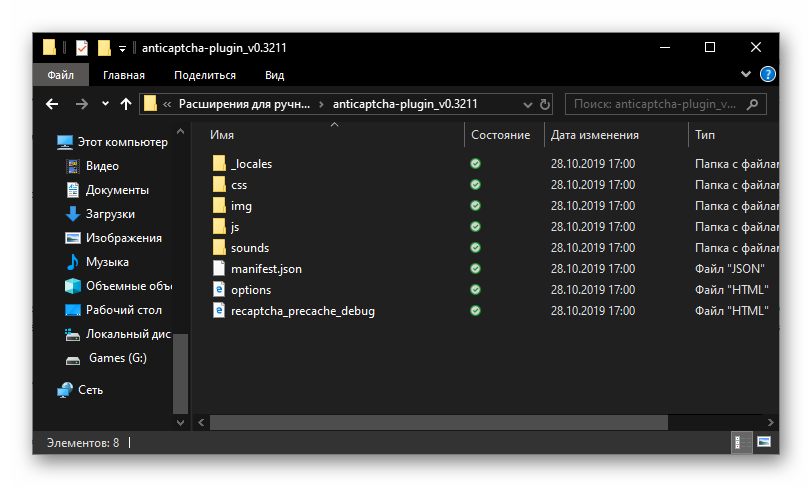
Task: Click the search field for anticaptcha-plugin
Action: pos(655,104)
